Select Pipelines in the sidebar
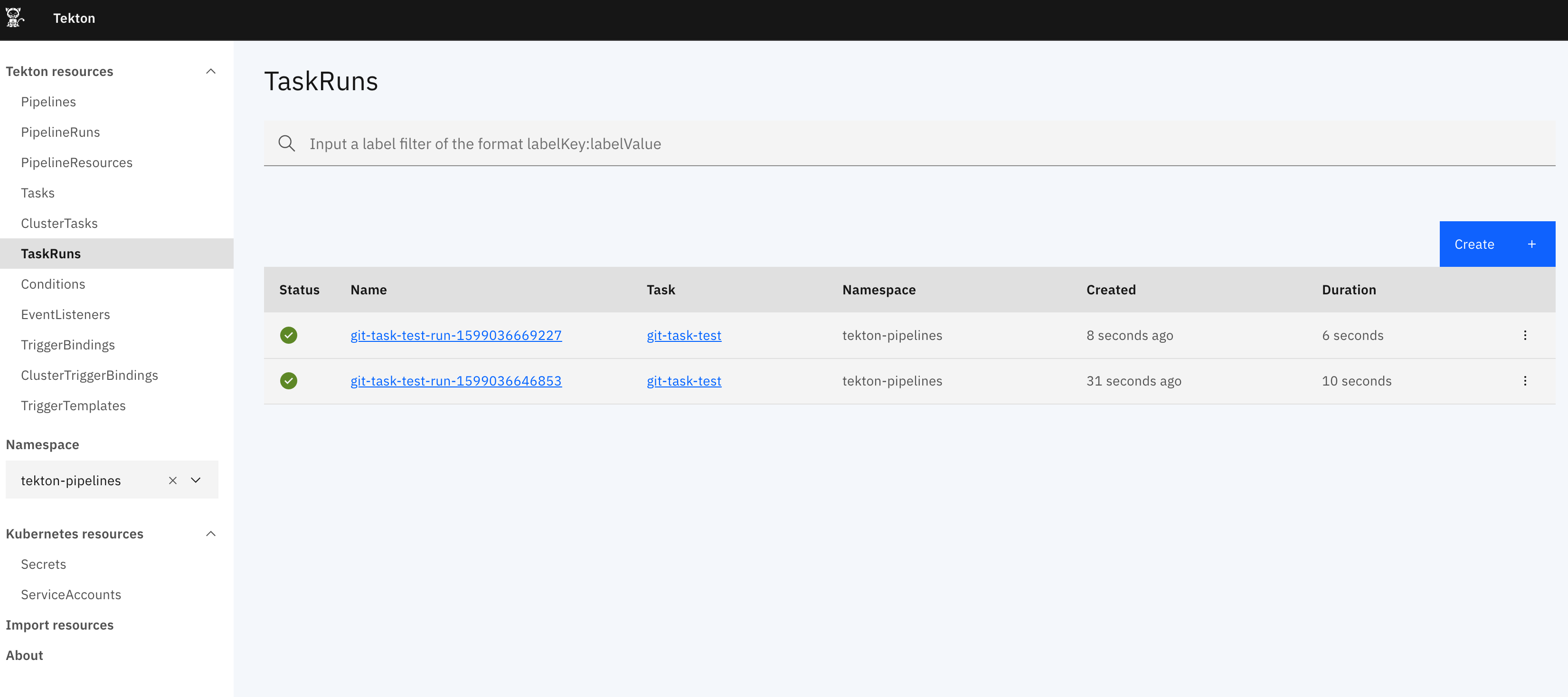The image size is (1568, 697). [48, 102]
